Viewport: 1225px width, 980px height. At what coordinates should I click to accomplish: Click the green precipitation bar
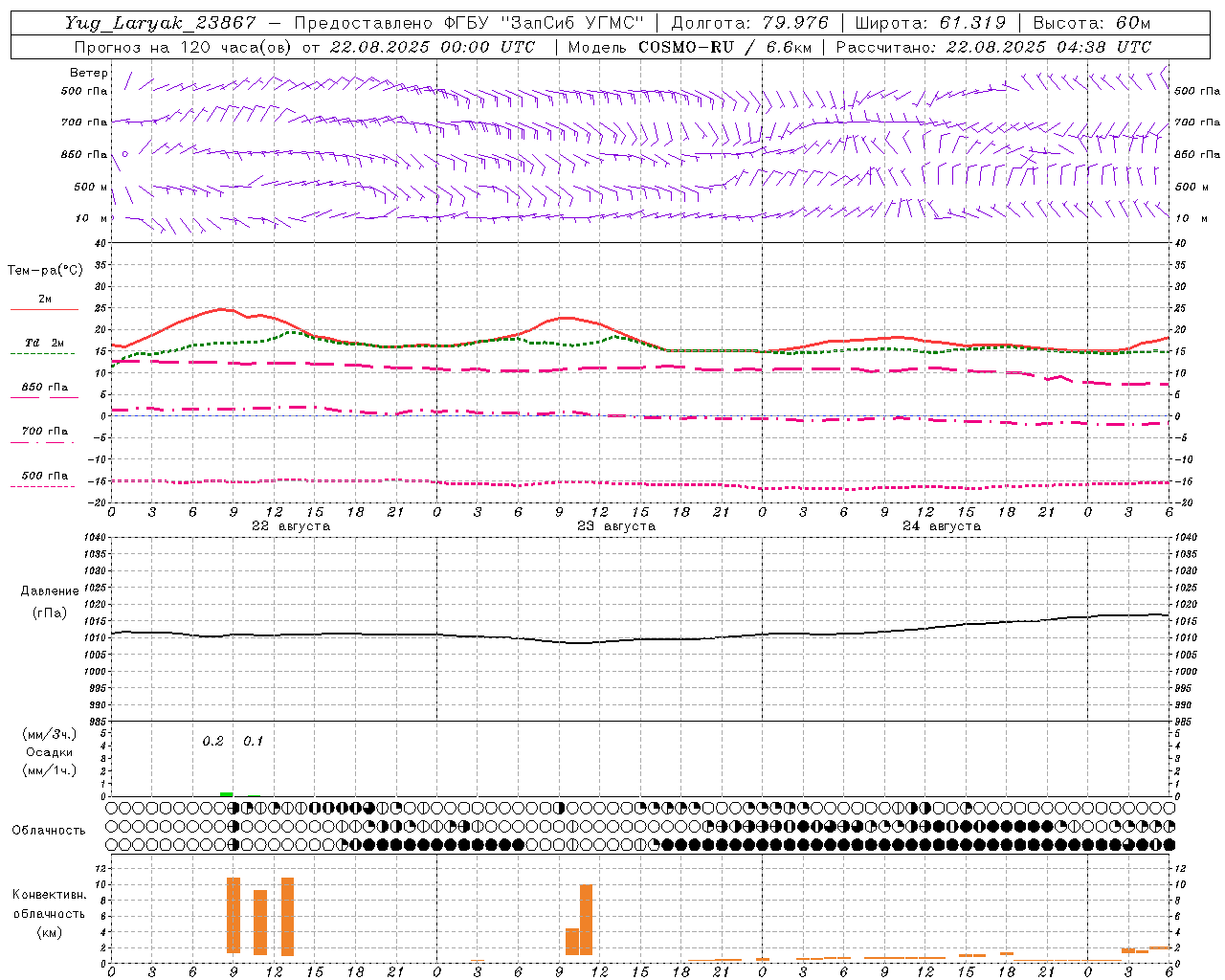coord(226,793)
